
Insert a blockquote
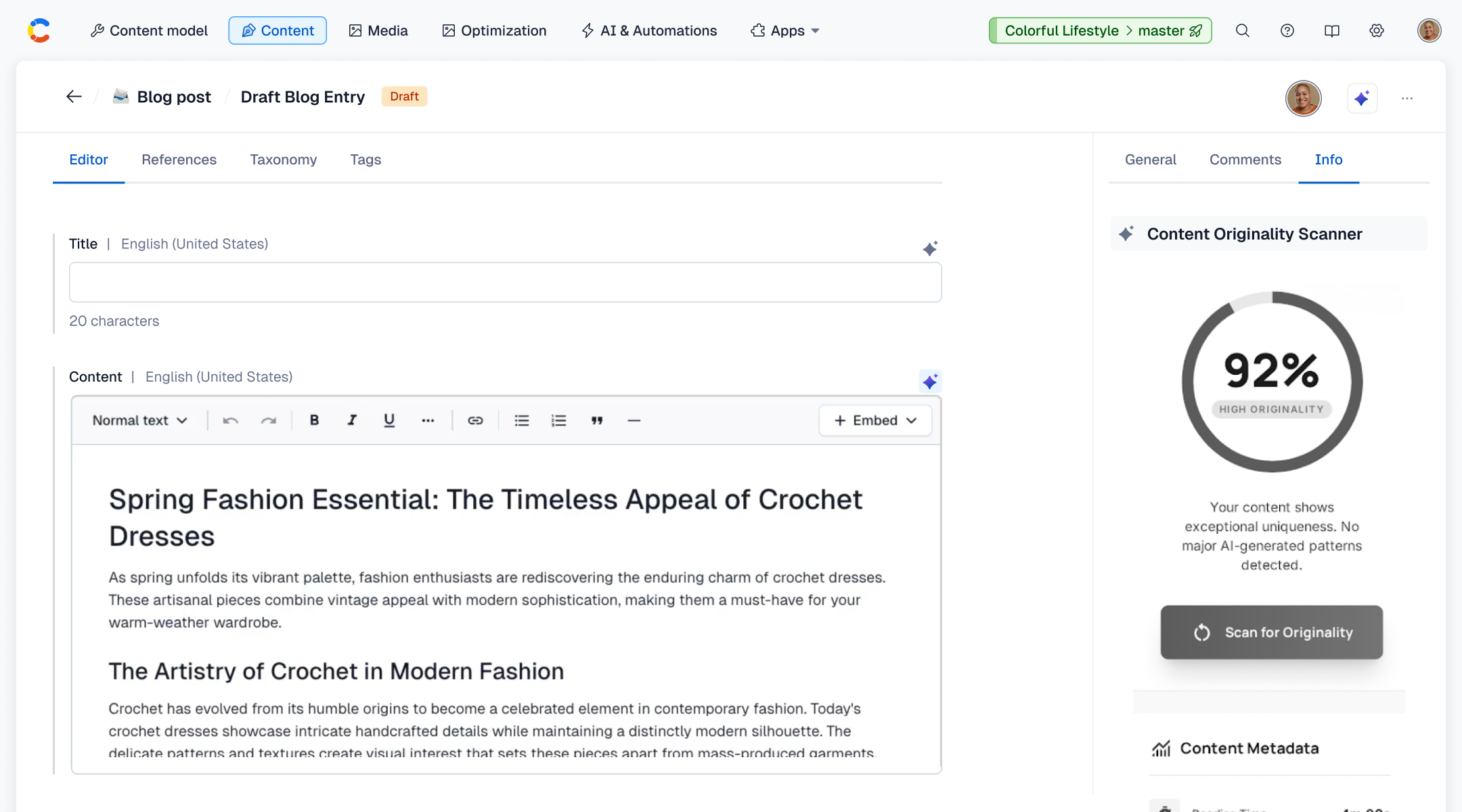[x=596, y=420]
